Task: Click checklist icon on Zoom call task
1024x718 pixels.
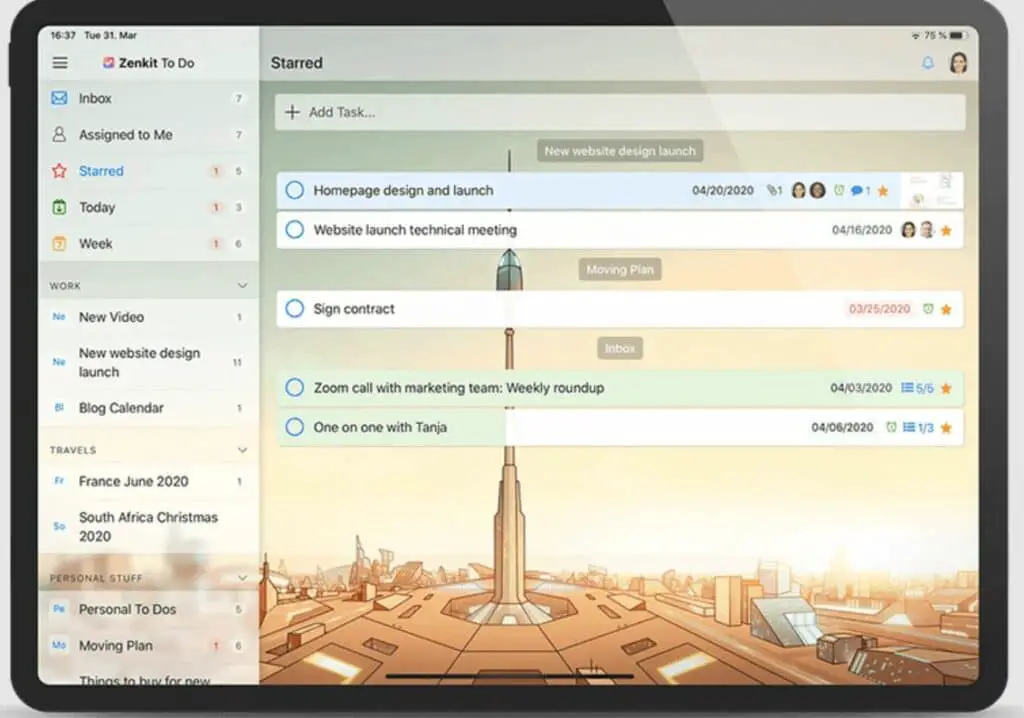Action: 907,388
